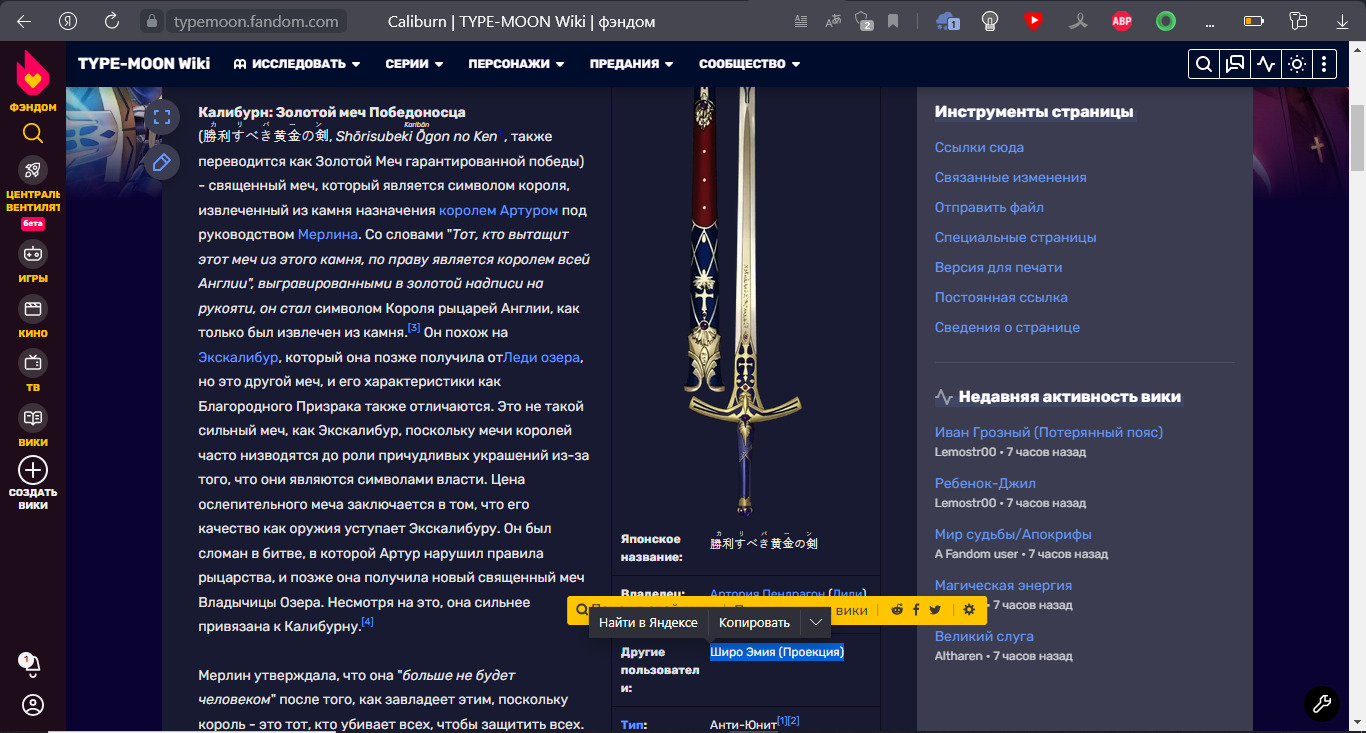Expand the ИССЛЕДОВАТЬ dropdown menu
The image size is (1366, 733).
tap(297, 64)
